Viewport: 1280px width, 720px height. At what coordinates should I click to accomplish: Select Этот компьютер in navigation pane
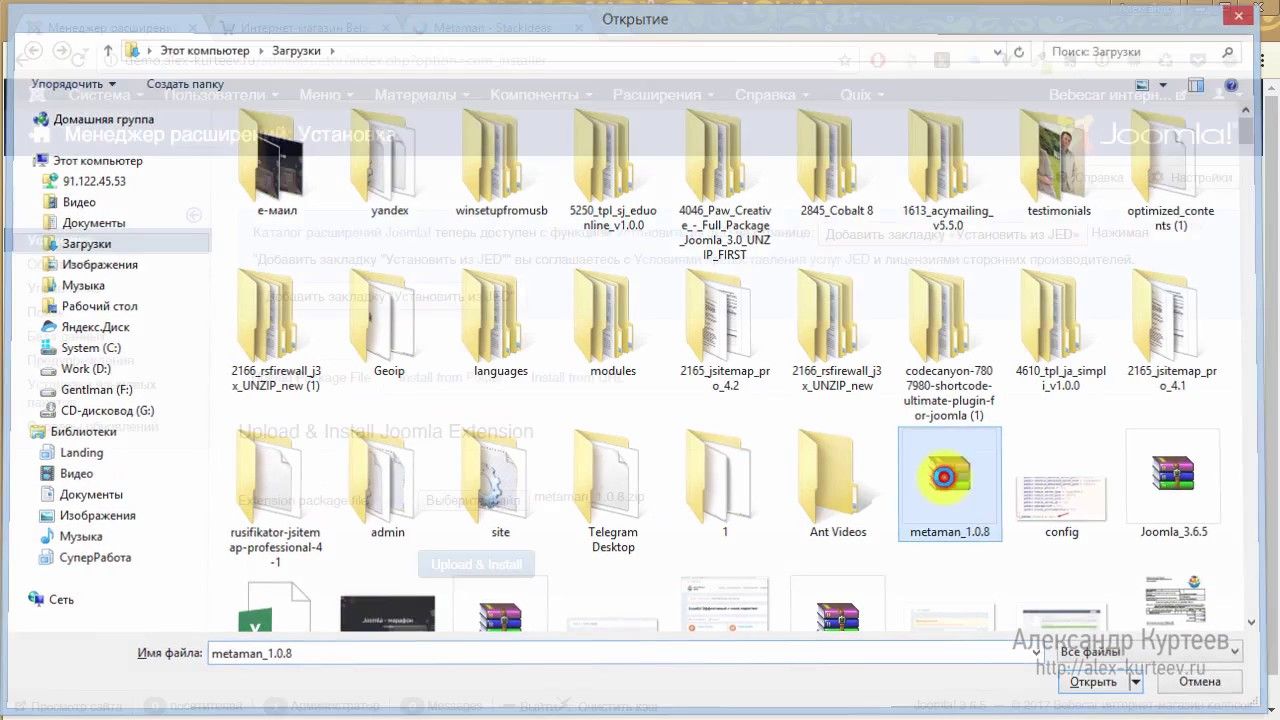click(x=88, y=161)
